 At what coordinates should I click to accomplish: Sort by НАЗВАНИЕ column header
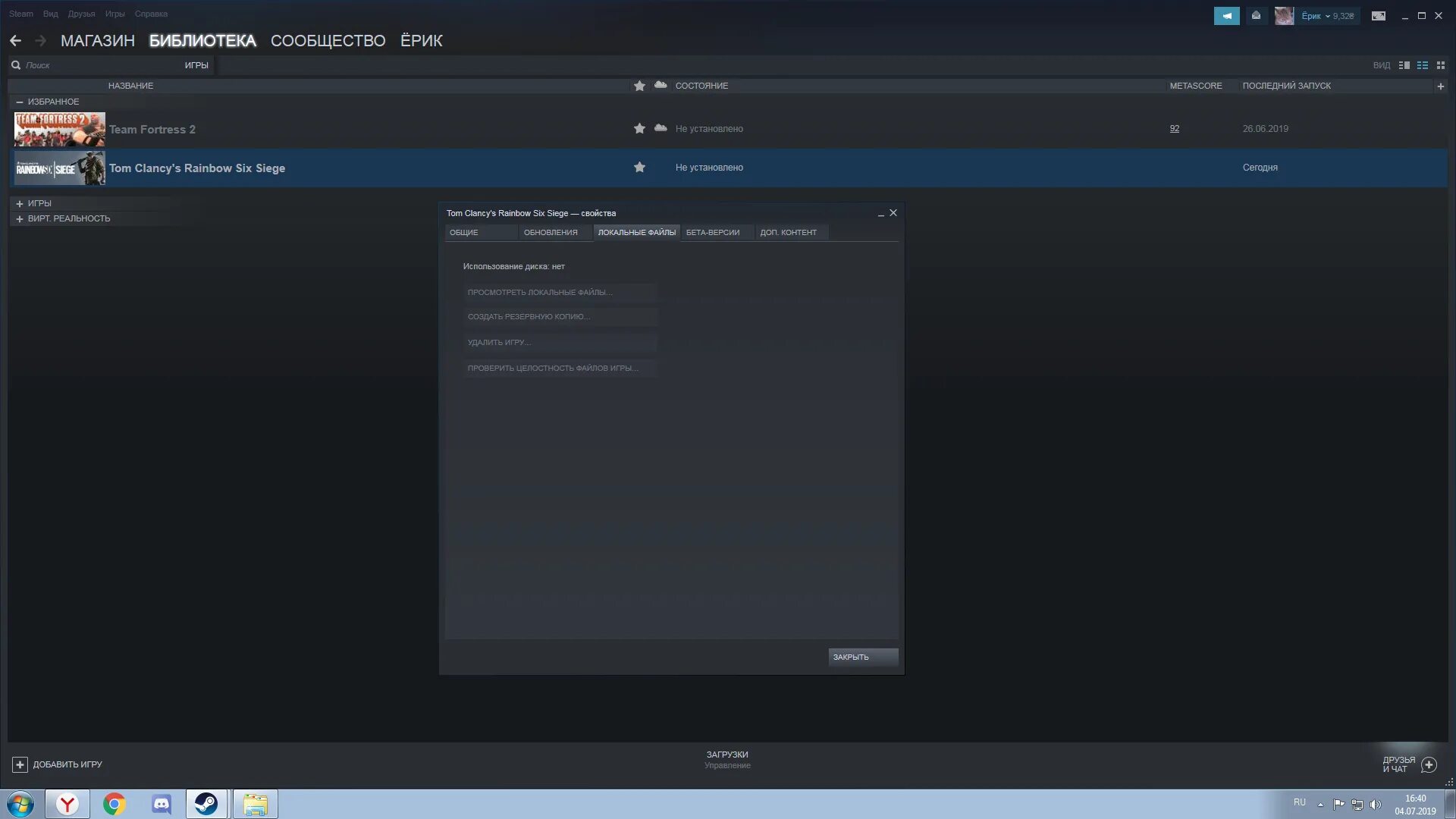[130, 86]
